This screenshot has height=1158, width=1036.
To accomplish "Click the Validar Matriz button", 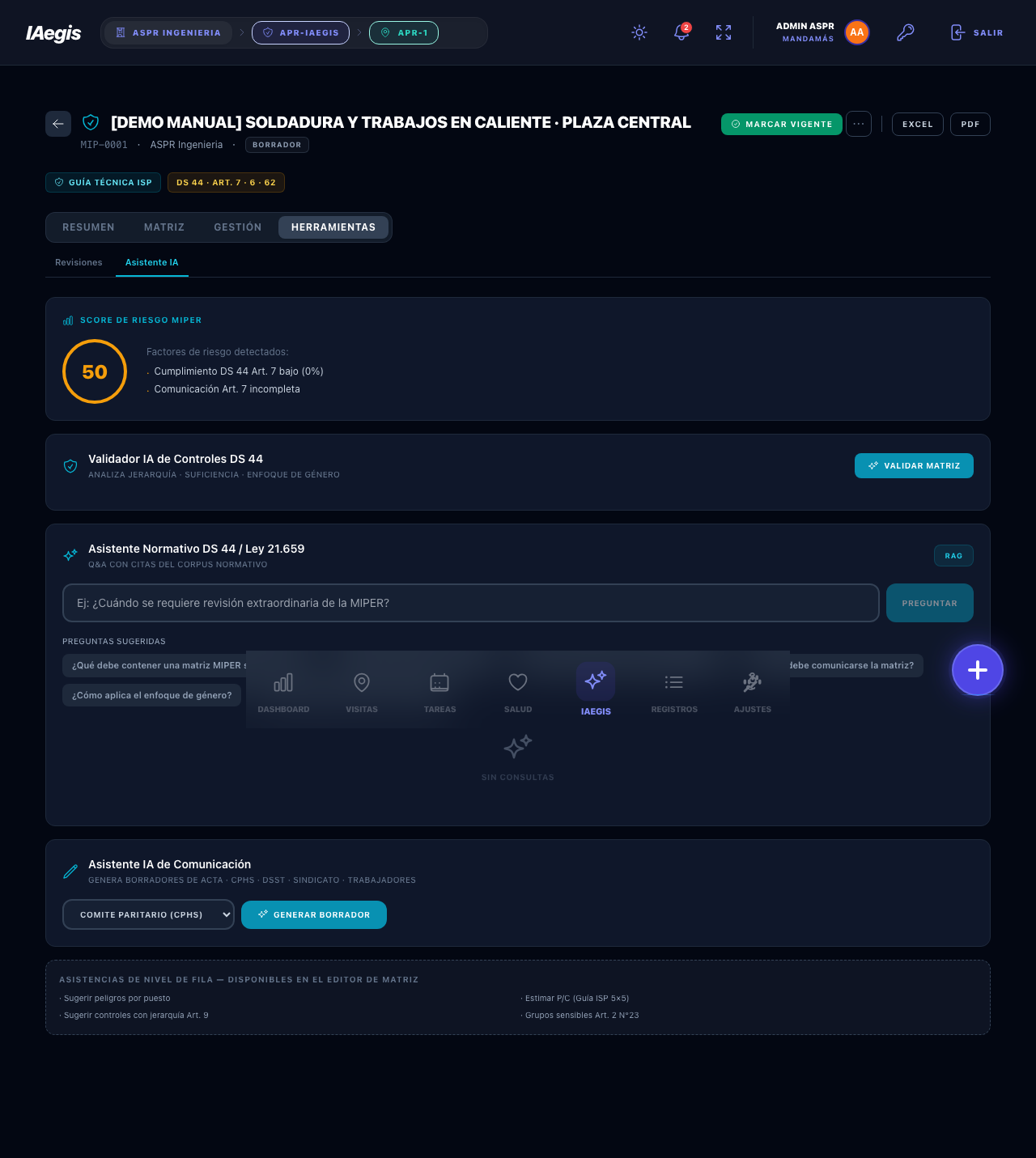I will pyautogui.click(x=914, y=465).
